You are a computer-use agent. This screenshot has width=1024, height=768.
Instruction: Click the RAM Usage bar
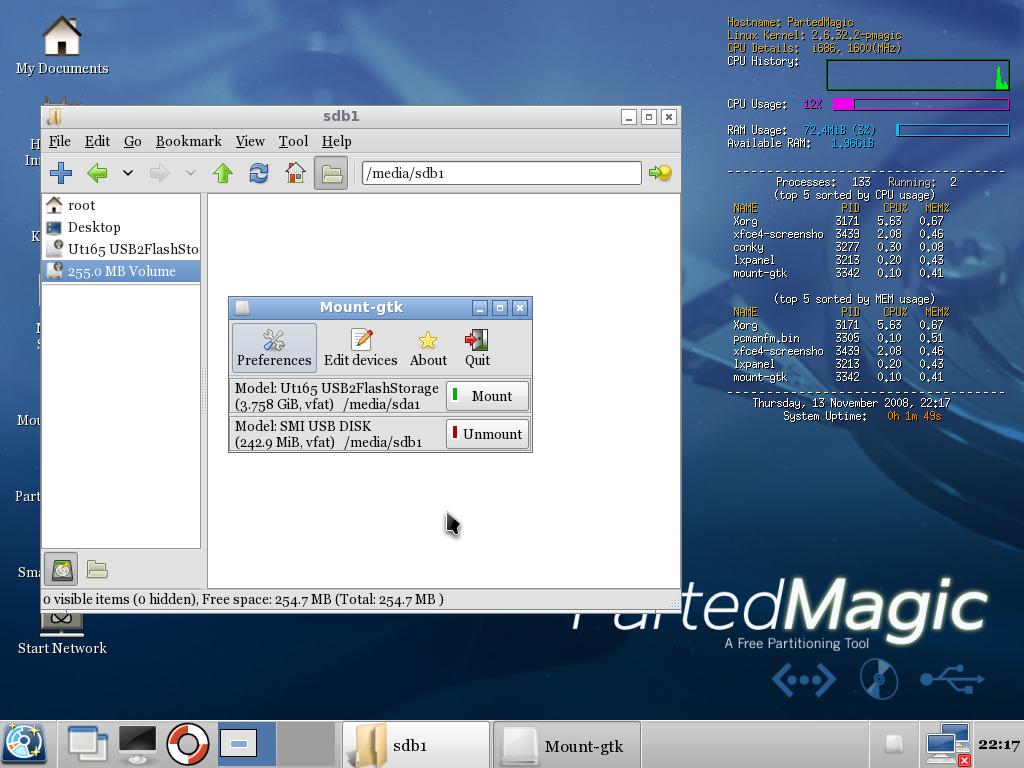(953, 131)
